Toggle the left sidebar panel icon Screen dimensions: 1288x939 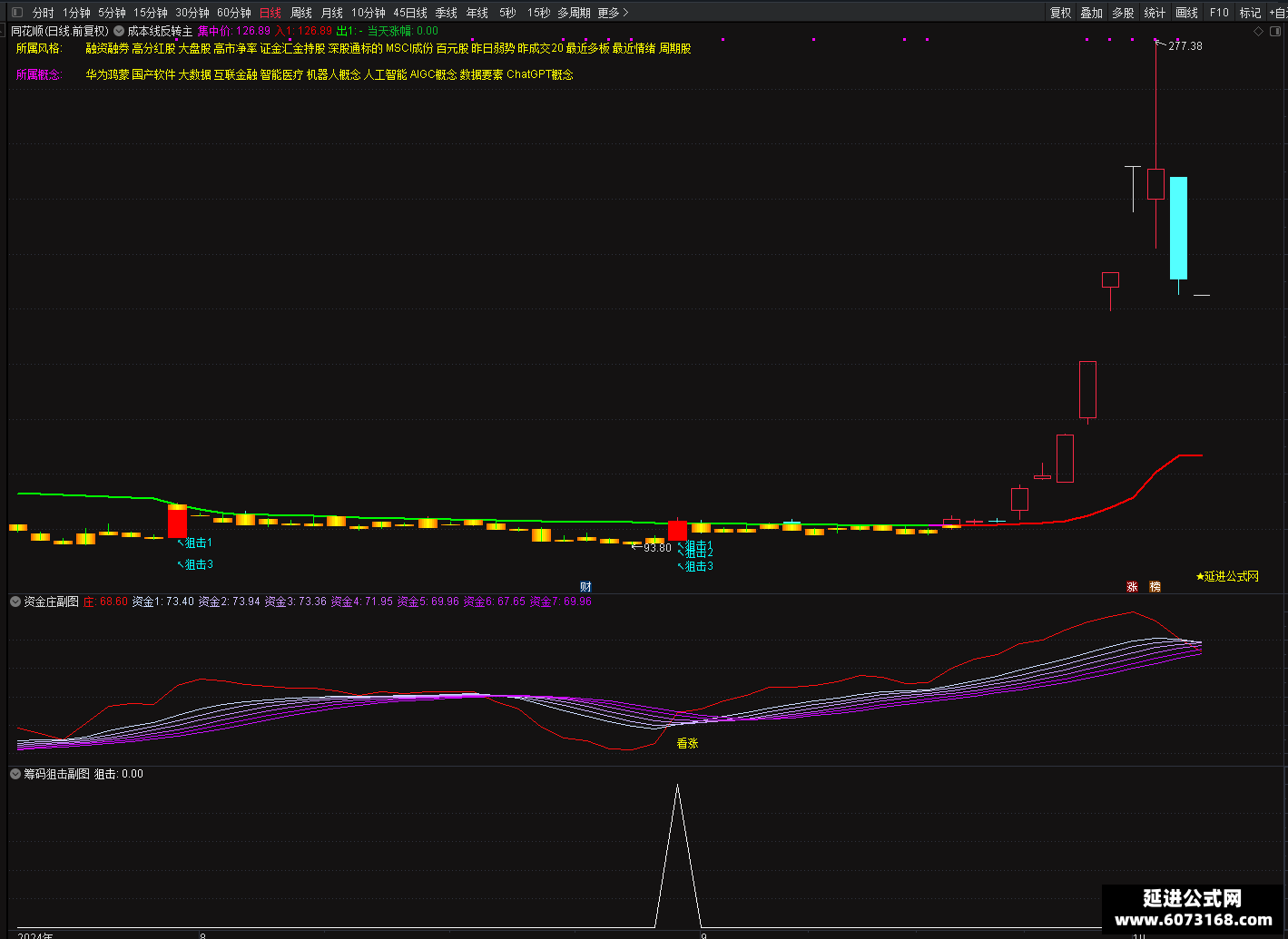point(17,13)
